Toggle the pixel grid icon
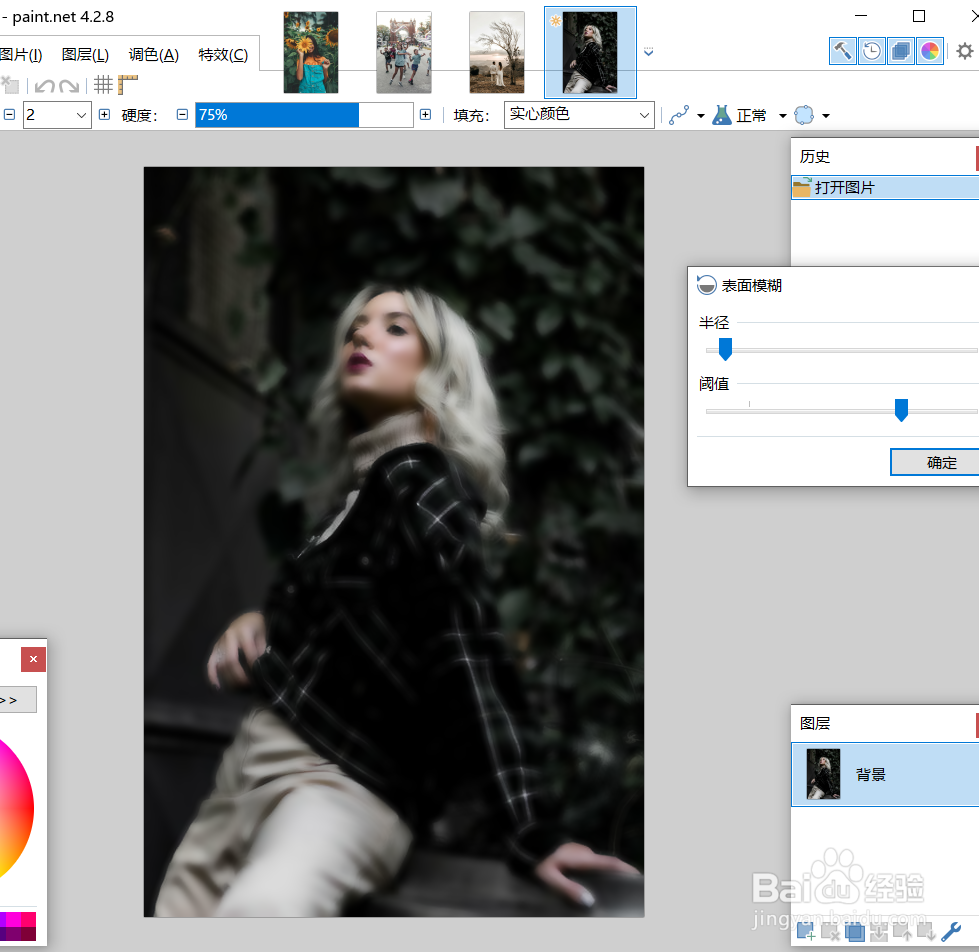This screenshot has width=979, height=952. 103,85
